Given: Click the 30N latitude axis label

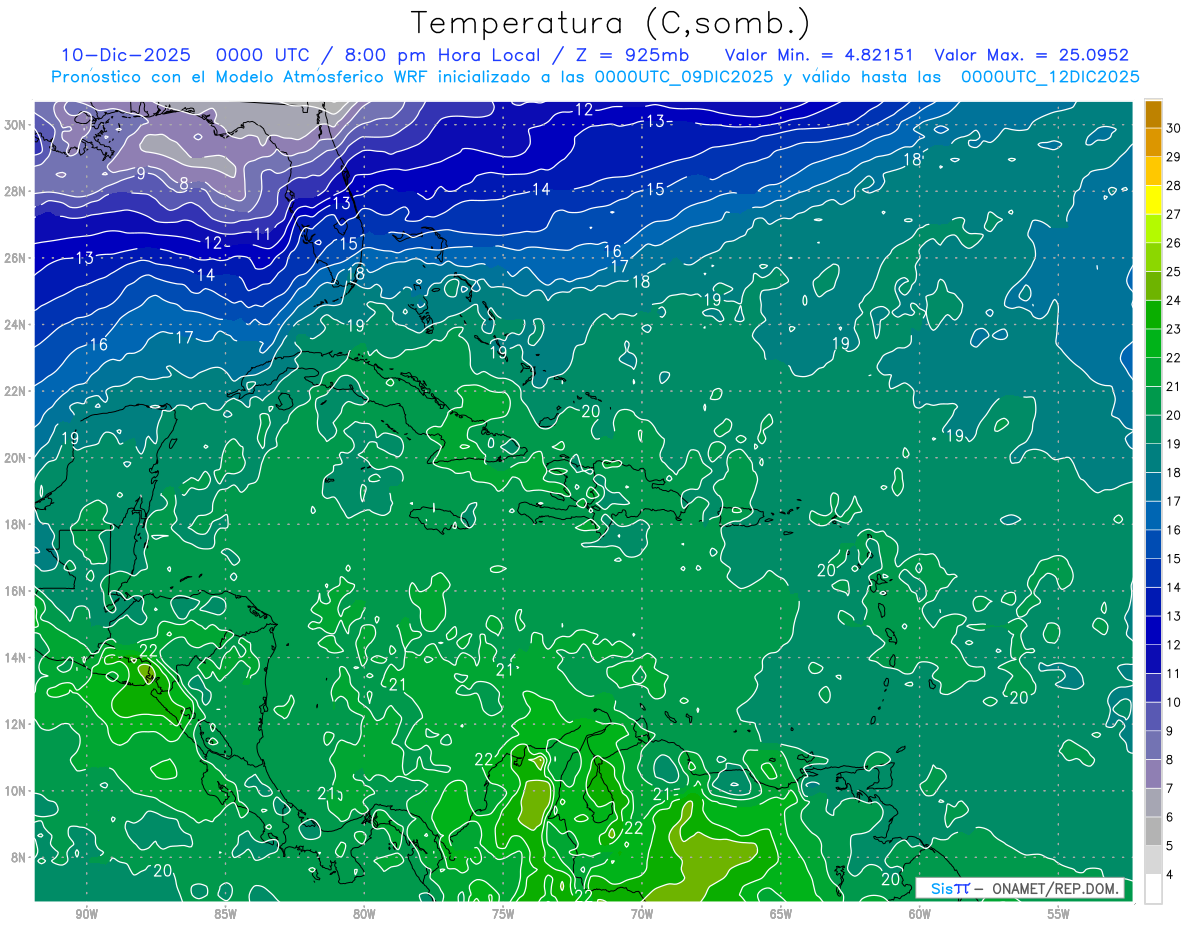Looking at the screenshot, I should pos(17,125).
